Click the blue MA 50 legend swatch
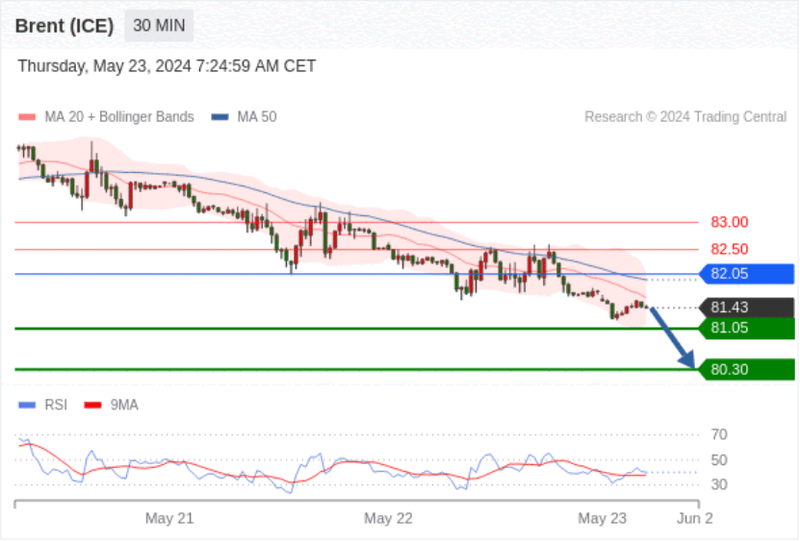 tap(220, 117)
